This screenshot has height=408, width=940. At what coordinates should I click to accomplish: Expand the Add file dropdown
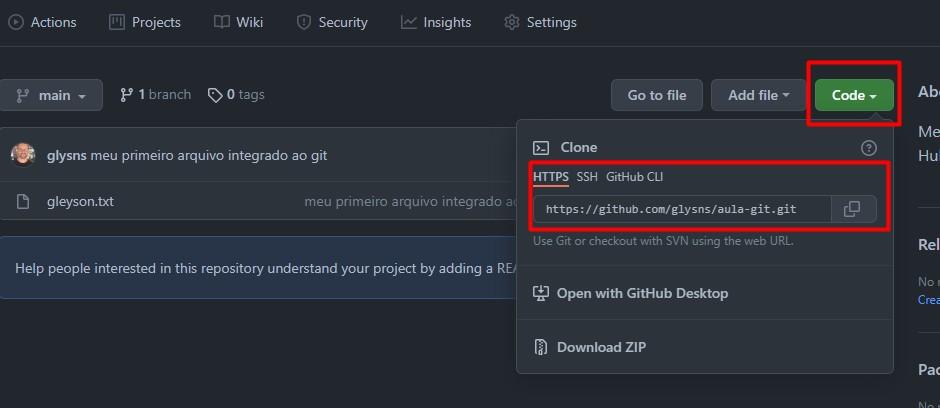[x=758, y=95]
